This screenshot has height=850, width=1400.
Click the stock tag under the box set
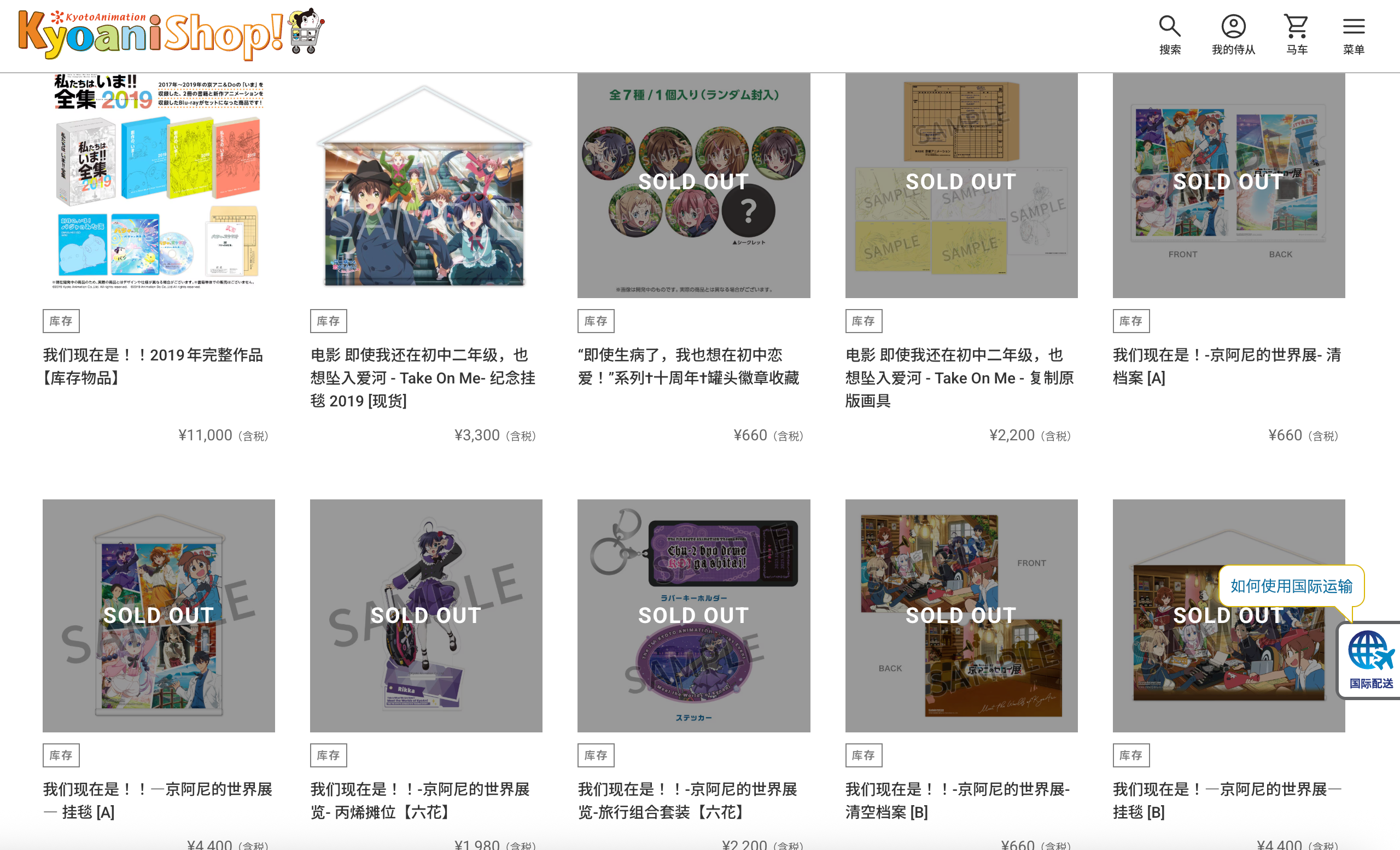pos(61,321)
